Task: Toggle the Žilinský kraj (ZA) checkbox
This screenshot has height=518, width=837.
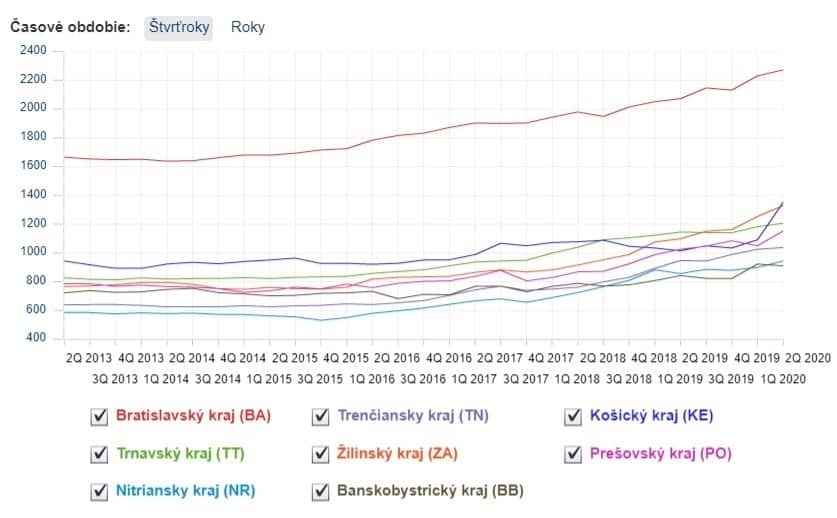Action: click(x=321, y=454)
